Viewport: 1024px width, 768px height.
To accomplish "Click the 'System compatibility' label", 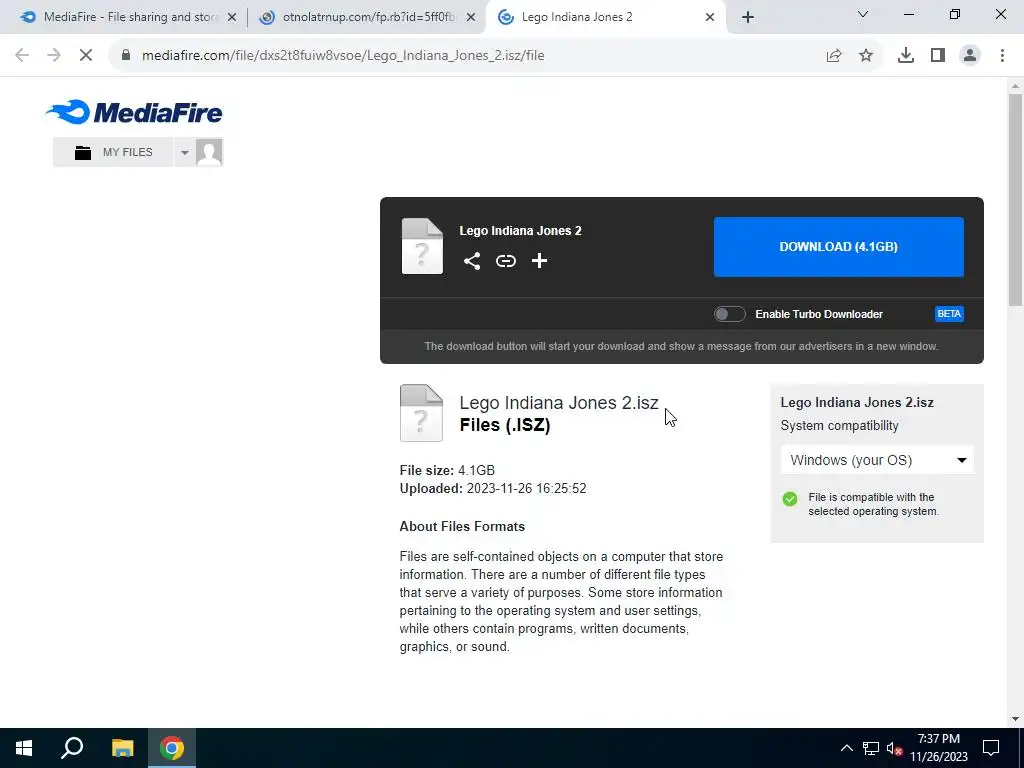I will 839,426.
